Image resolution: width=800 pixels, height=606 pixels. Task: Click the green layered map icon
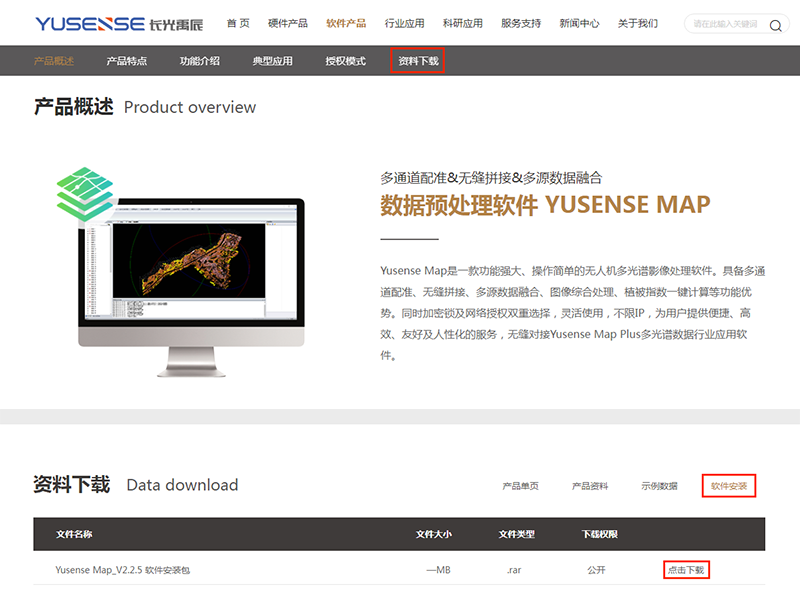[x=85, y=193]
